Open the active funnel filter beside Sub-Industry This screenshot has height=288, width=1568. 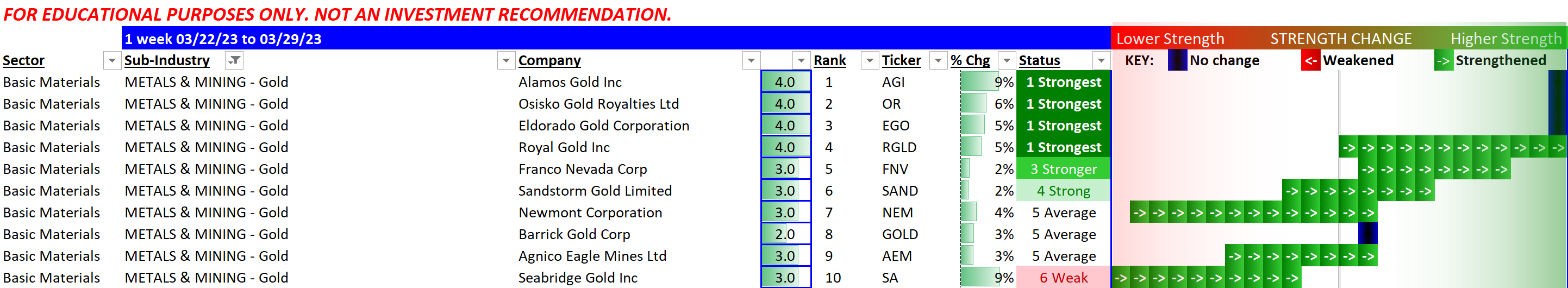[234, 61]
